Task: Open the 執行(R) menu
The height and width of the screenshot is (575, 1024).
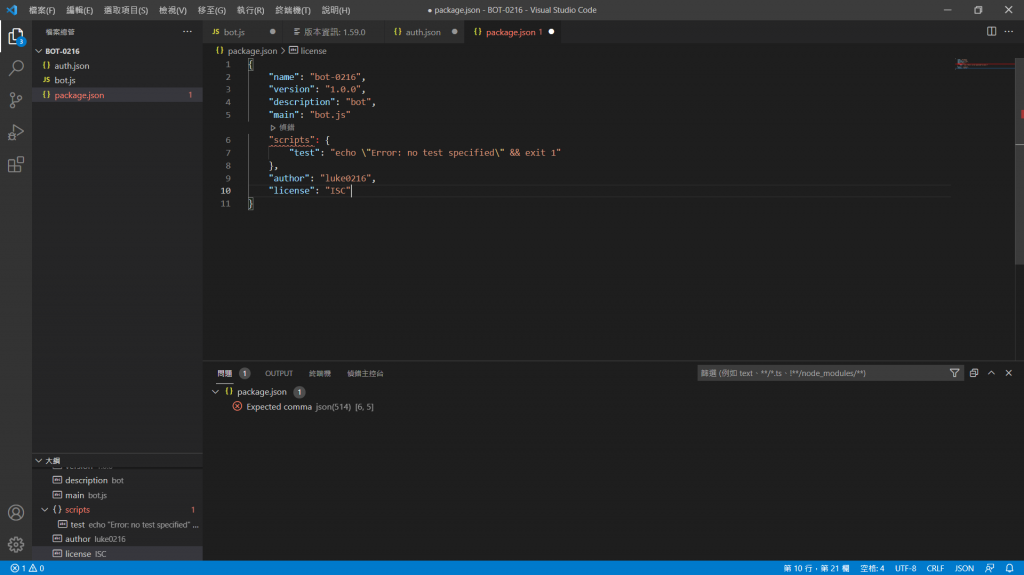Action: (x=250, y=10)
